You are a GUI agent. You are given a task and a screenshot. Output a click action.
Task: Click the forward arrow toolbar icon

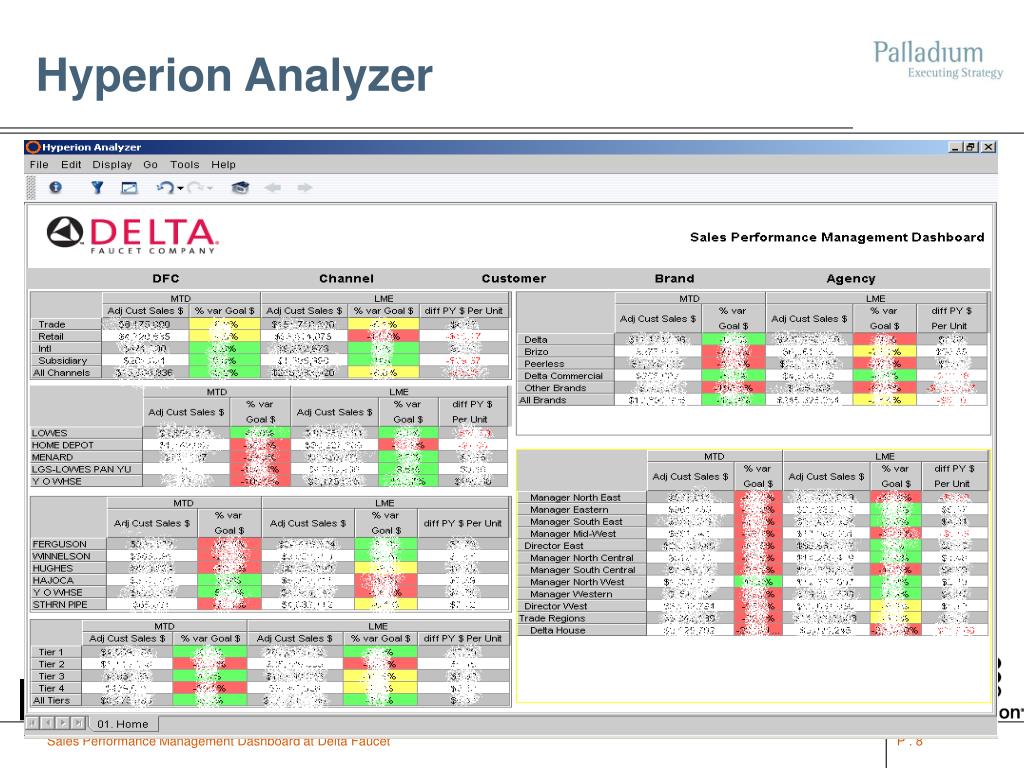[304, 188]
